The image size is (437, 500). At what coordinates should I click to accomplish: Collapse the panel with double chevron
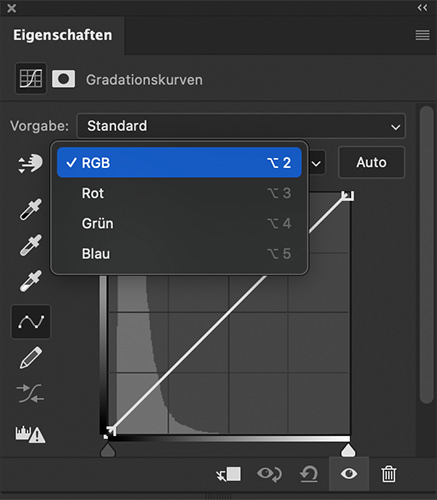[422, 8]
